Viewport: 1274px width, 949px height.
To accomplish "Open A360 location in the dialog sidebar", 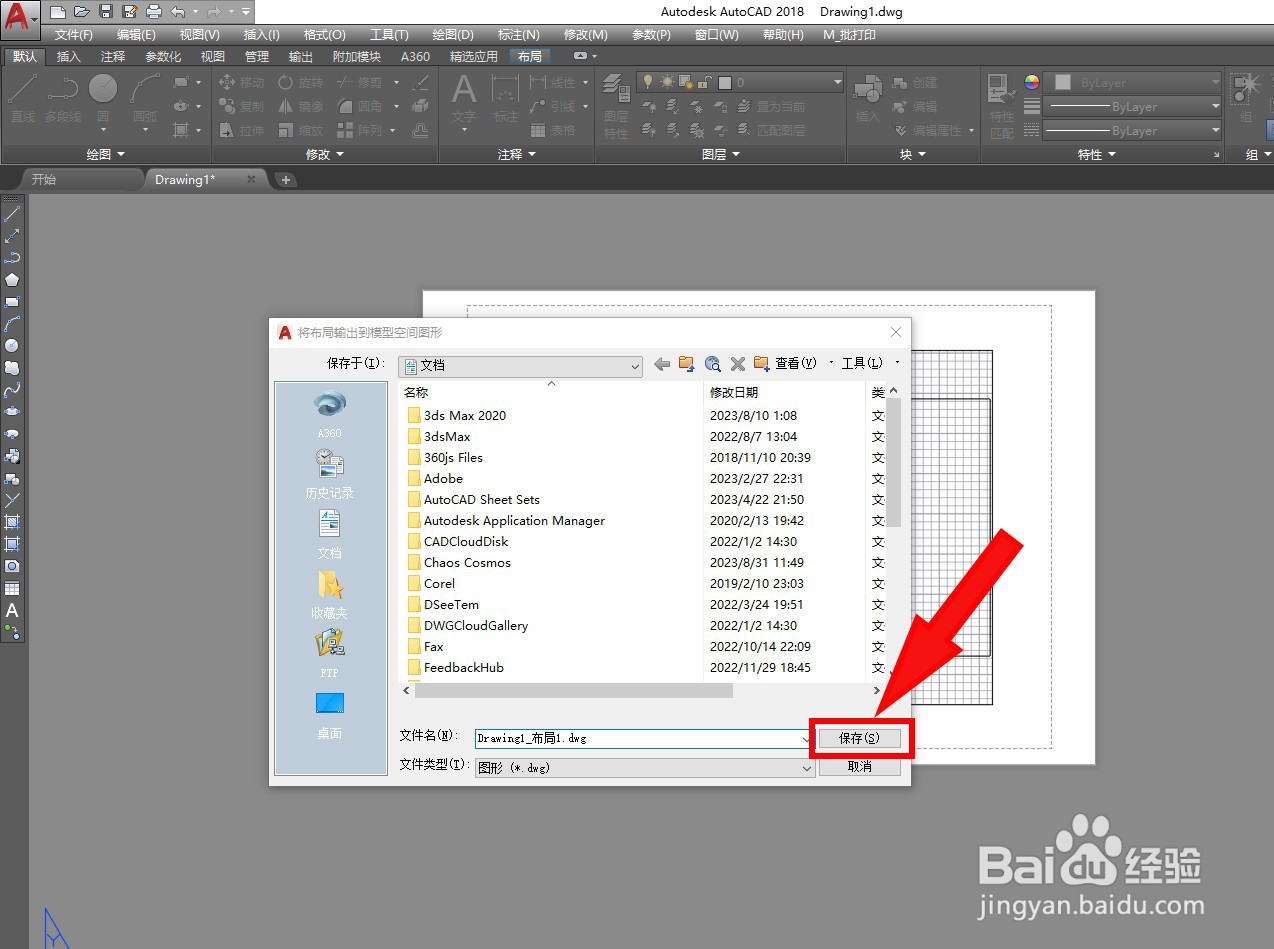I will pos(330,415).
